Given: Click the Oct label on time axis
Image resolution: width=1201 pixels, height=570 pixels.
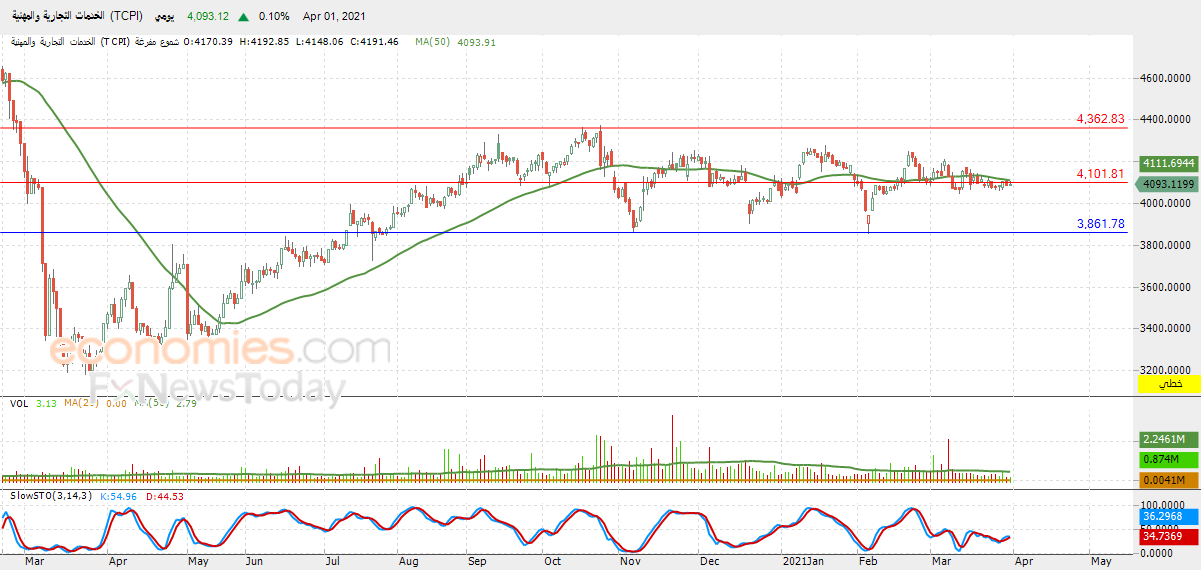Looking at the screenshot, I should pos(553,561).
